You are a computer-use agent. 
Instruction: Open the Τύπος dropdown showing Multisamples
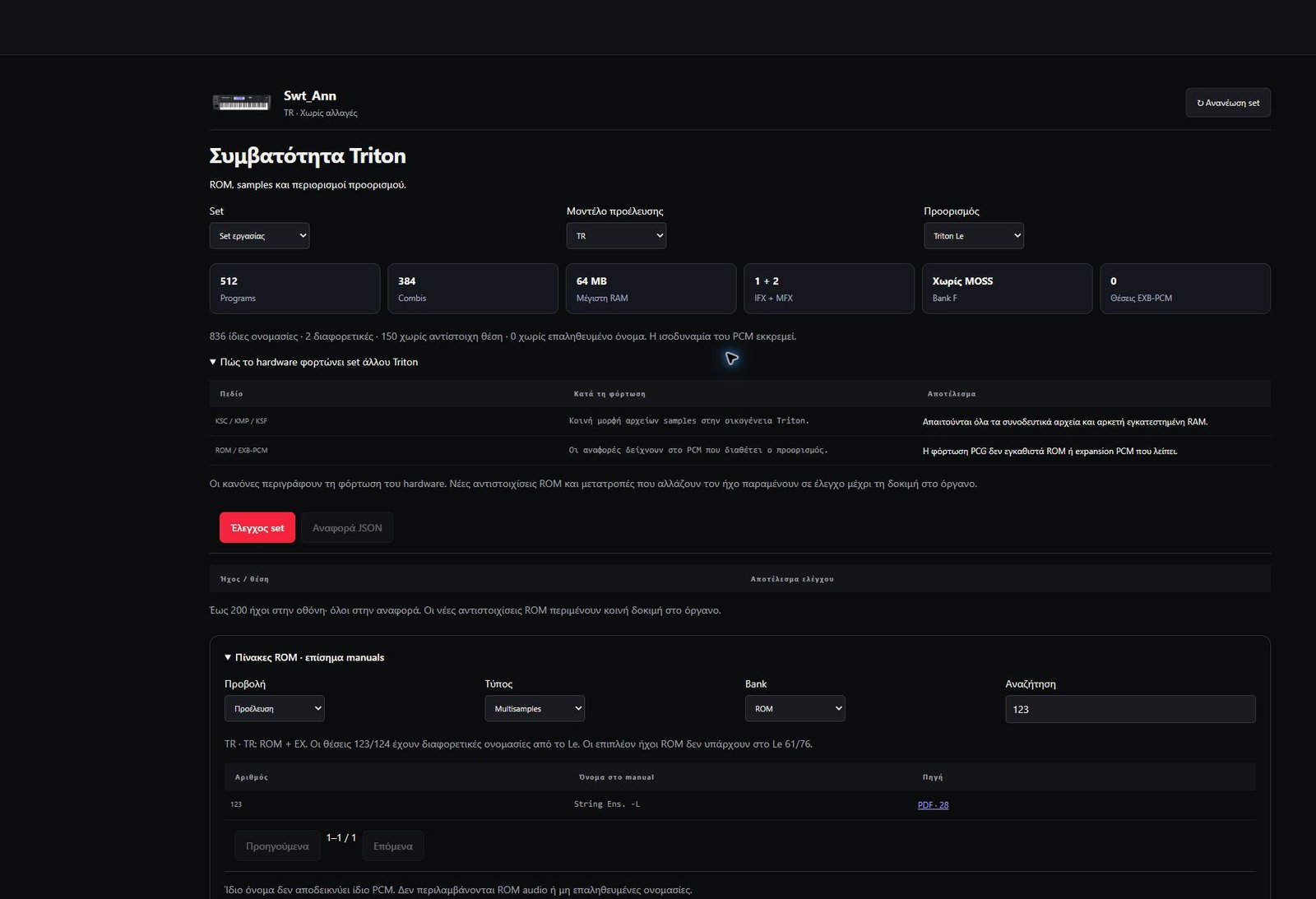coord(535,708)
